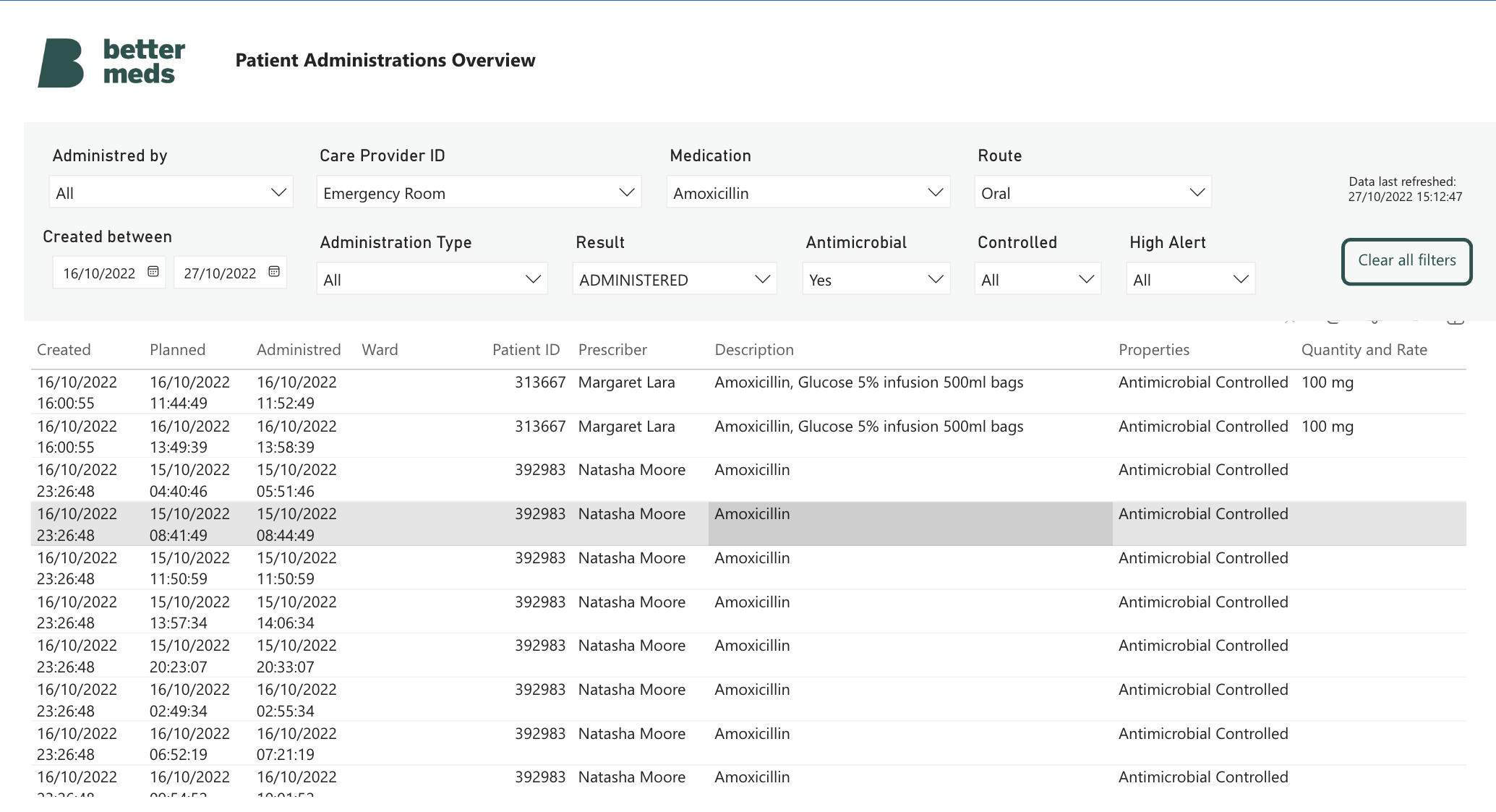Open Antimicrobial dropdown set to Yes
The height and width of the screenshot is (812, 1496).
click(876, 279)
